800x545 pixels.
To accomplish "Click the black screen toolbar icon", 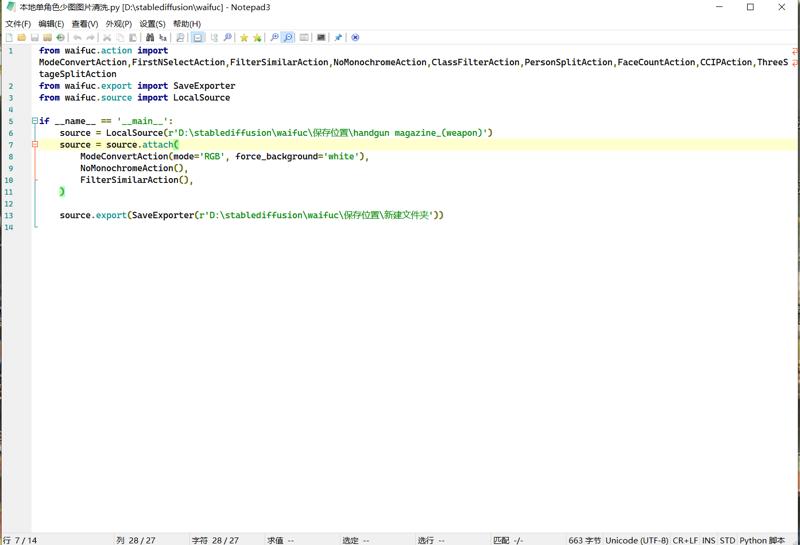I will click(321, 37).
